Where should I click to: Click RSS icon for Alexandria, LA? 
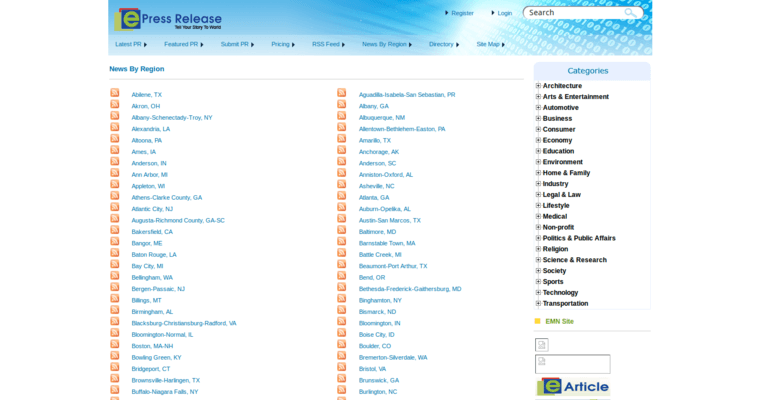115,127
